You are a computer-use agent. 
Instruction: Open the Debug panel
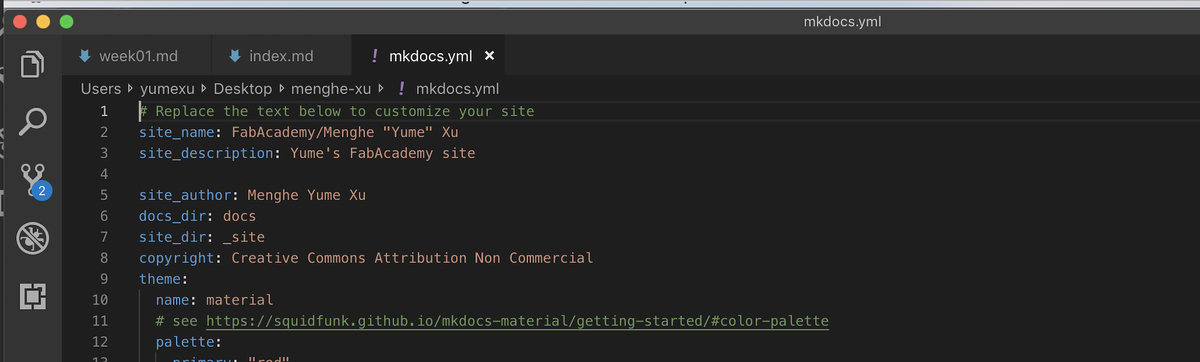(x=34, y=238)
